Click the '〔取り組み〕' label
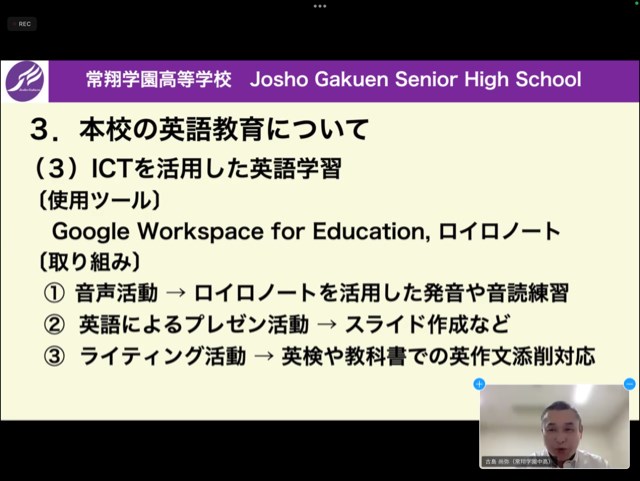The height and width of the screenshot is (481, 640). pyautogui.click(x=89, y=262)
